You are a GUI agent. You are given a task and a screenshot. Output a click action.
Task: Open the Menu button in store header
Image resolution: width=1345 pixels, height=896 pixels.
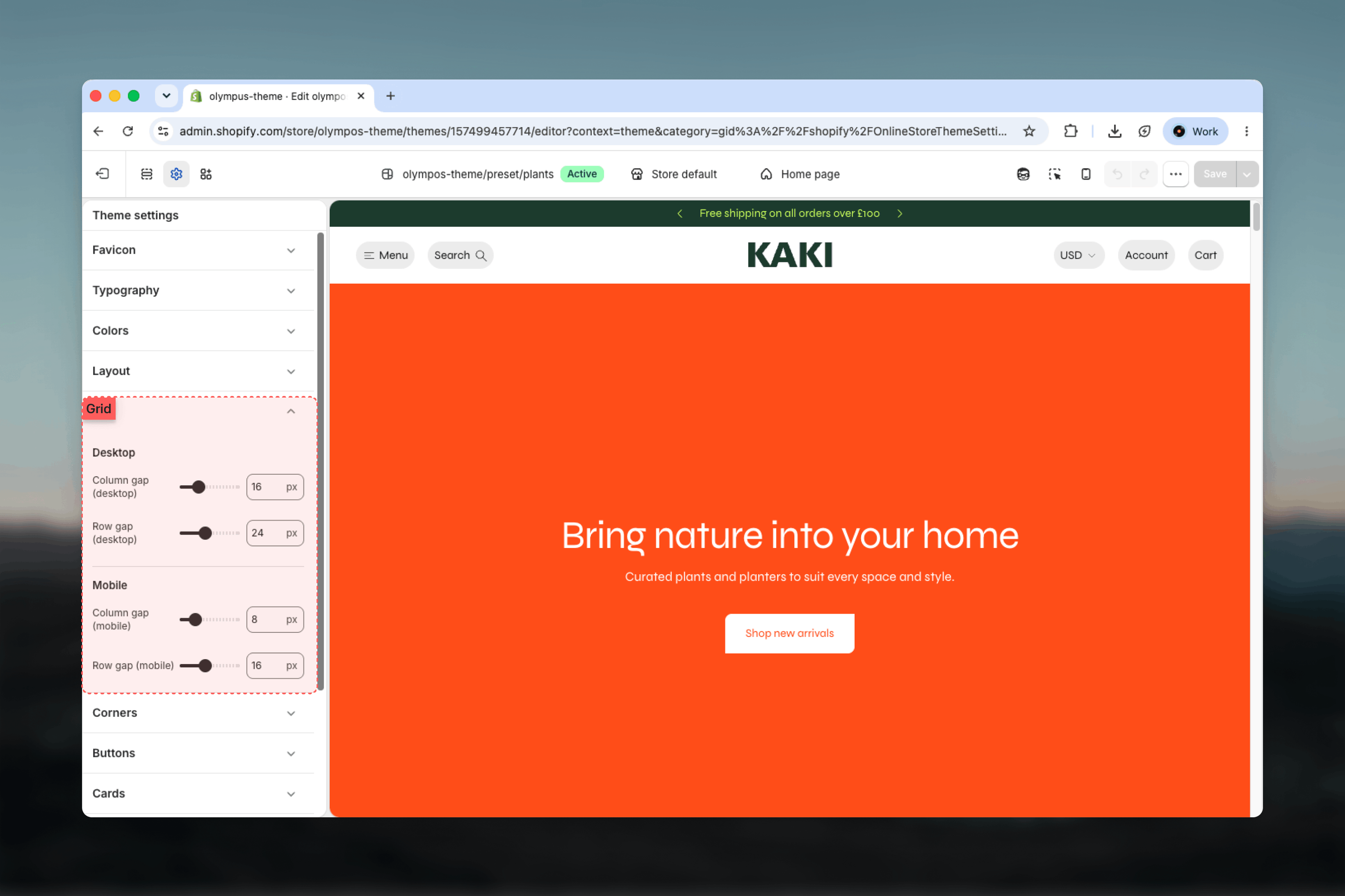[385, 255]
